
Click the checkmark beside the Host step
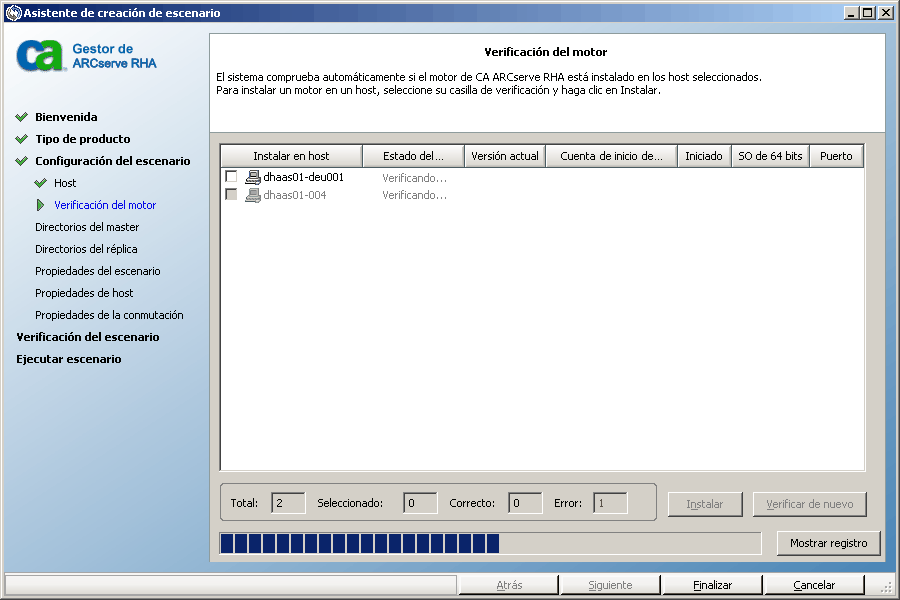[39, 183]
